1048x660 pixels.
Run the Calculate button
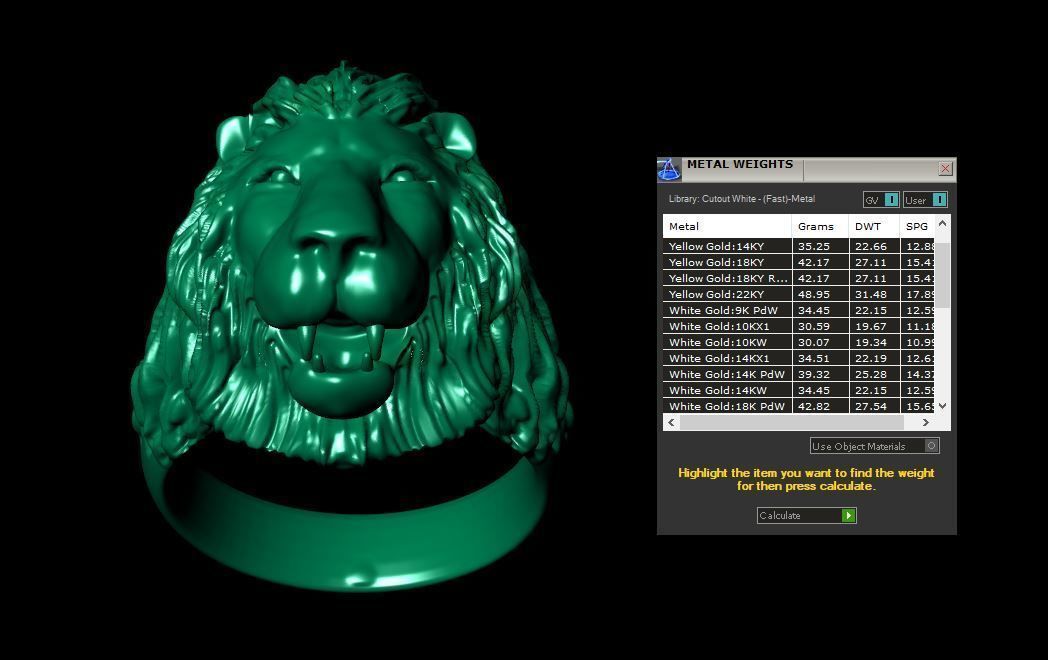[806, 516]
